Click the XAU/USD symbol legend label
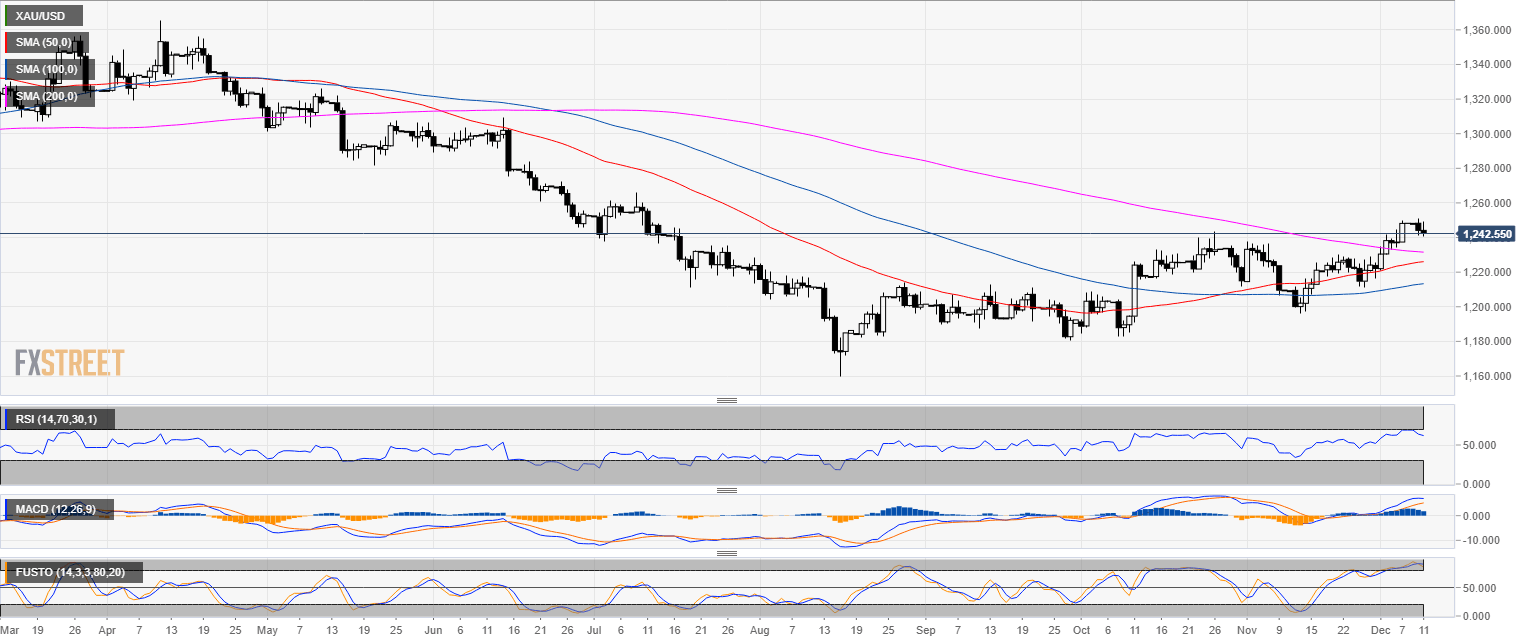This screenshot has height=643, width=1531. pyautogui.click(x=42, y=17)
